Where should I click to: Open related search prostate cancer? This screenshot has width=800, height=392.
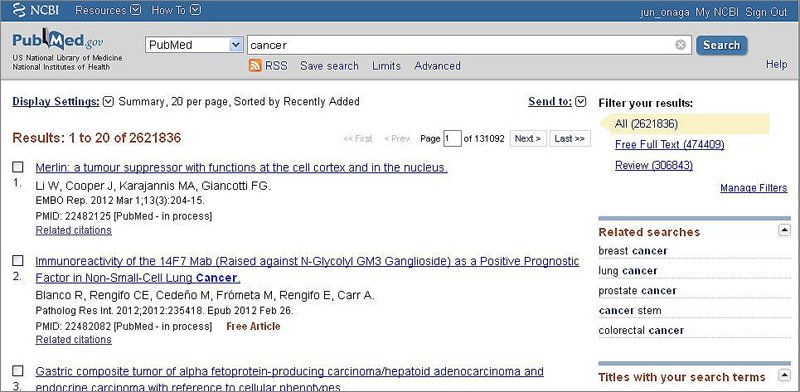[637, 290]
